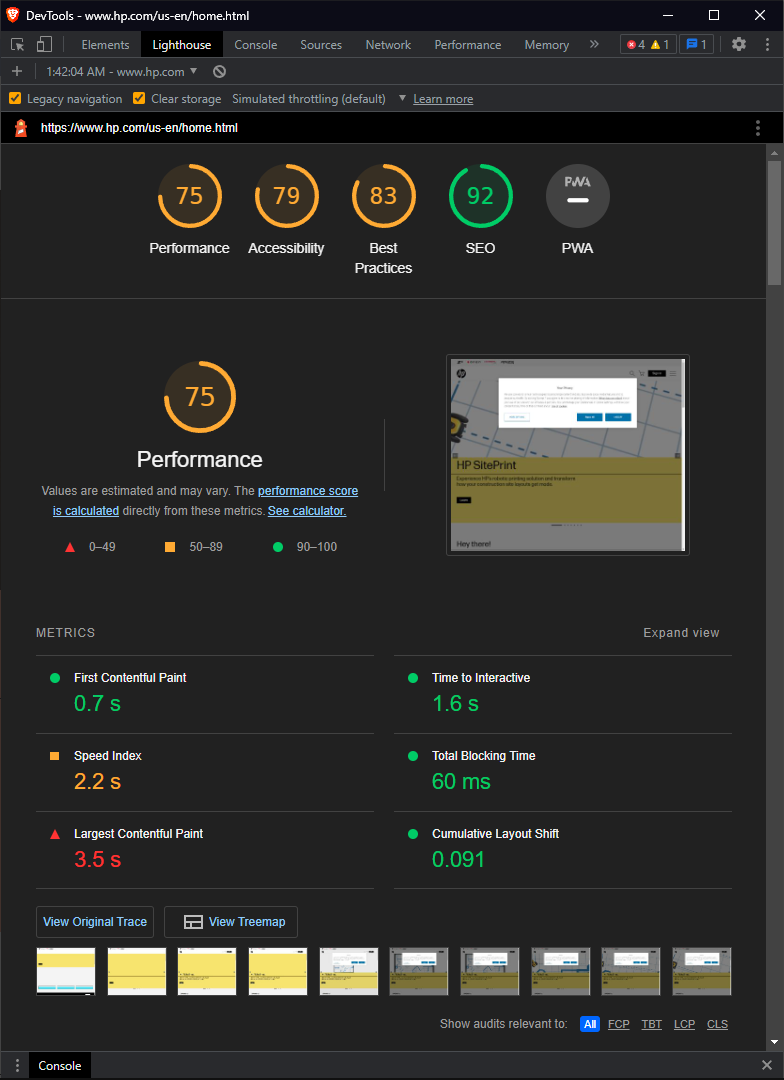Screen dimensions: 784x1080
Task: Click the View Treemap button
Action: (231, 922)
